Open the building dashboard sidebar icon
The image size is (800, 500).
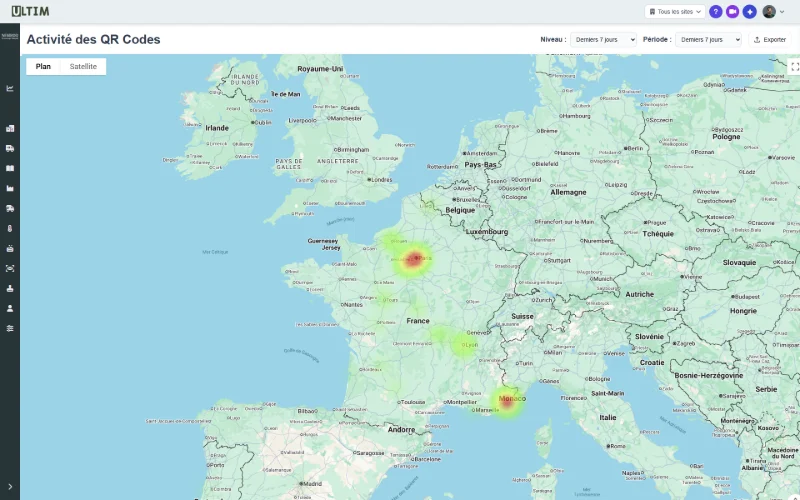coord(10,129)
